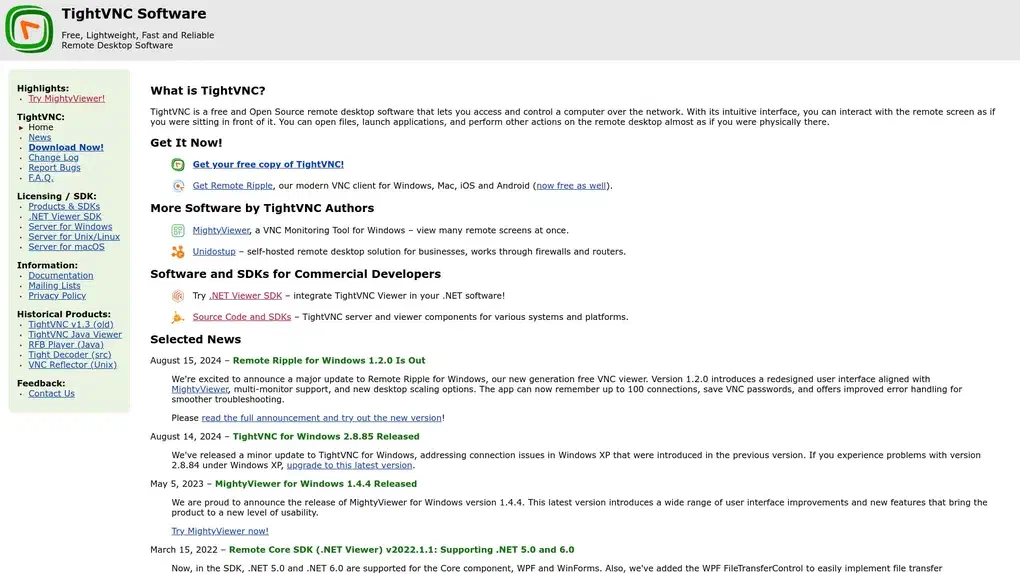Viewport: 1020px width, 574px height.
Task: Click the MightyViewer icon
Action: pos(178,230)
